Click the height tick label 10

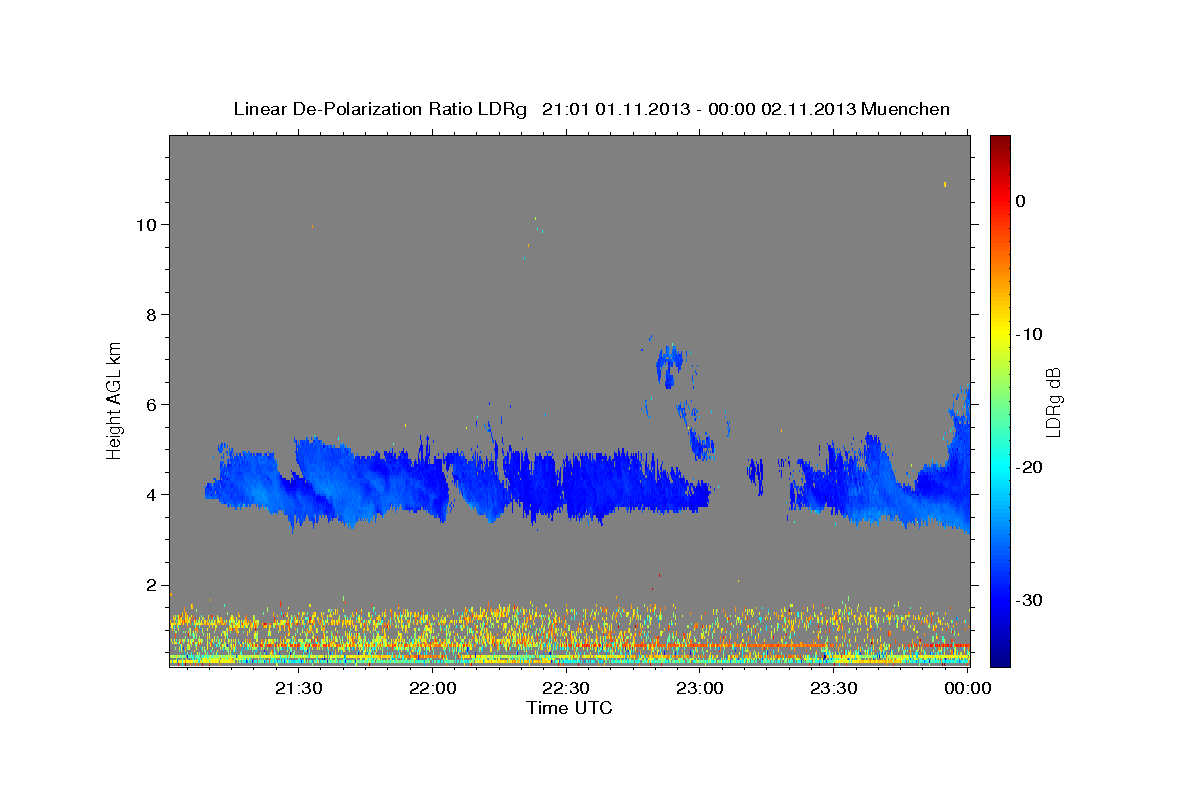[x=146, y=224]
